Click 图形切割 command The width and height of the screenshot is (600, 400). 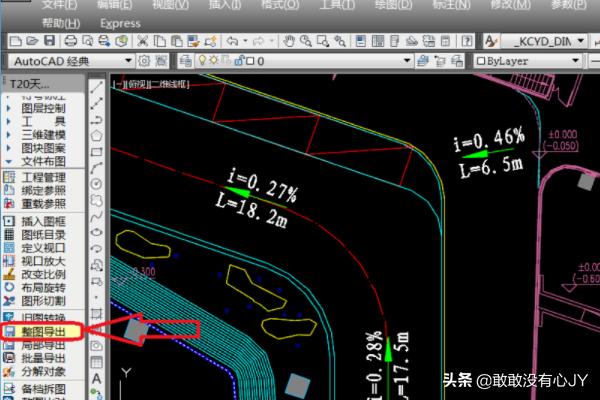[43, 301]
